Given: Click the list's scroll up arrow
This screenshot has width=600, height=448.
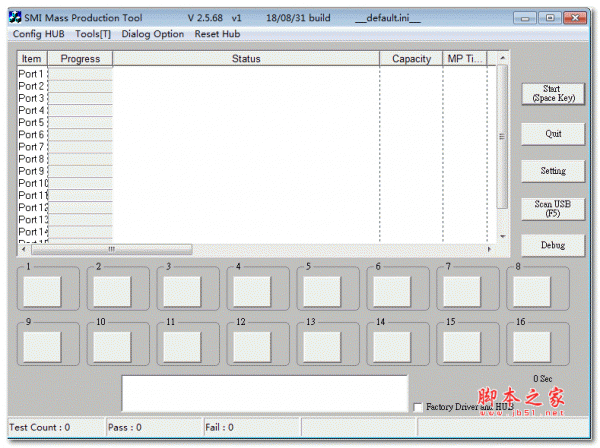Looking at the screenshot, I should pos(502,58).
